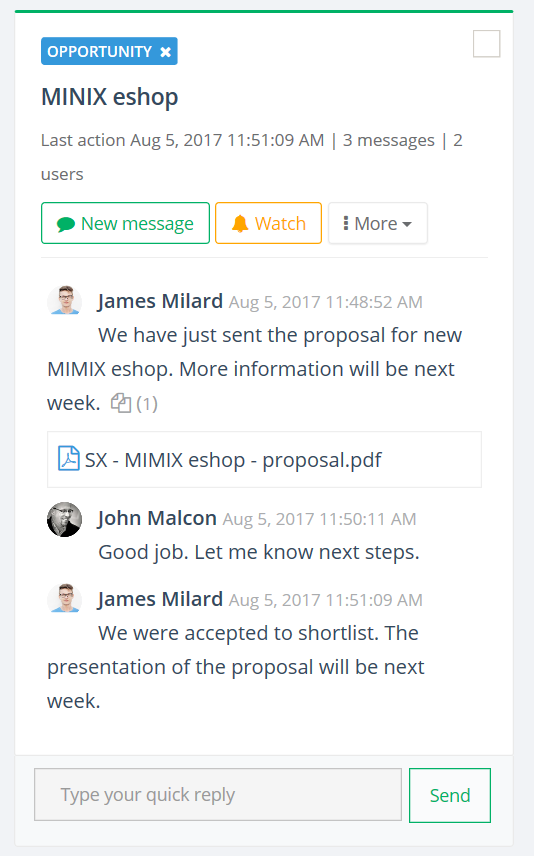The height and width of the screenshot is (856, 534).
Task: Click the New message button
Action: click(x=126, y=223)
